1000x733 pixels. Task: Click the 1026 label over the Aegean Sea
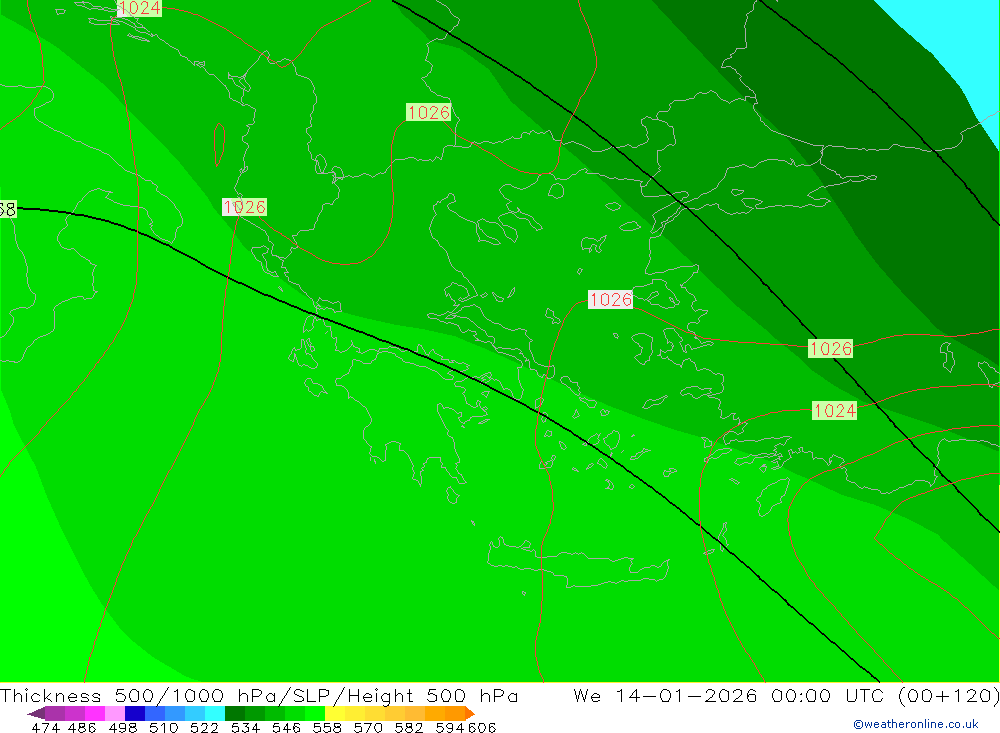(610, 299)
